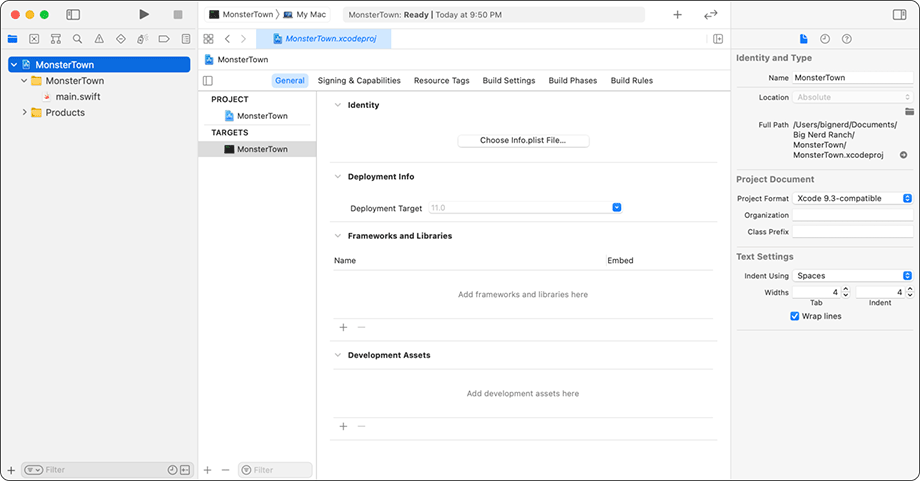This screenshot has width=920, height=481.
Task: Stop the running scheme
Action: point(178,15)
